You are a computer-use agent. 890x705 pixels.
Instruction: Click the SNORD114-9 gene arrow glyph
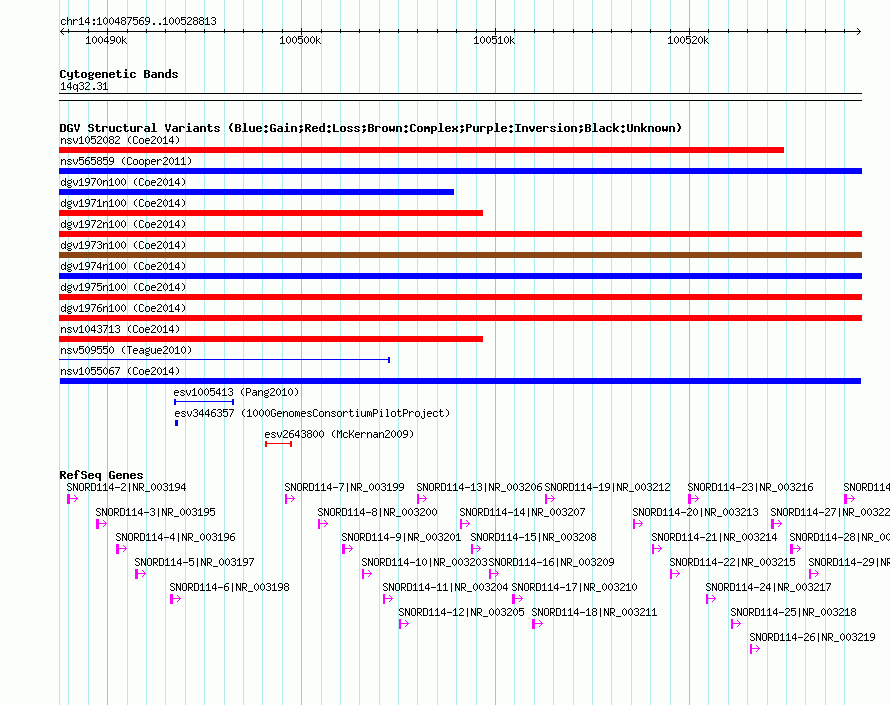coord(347,549)
